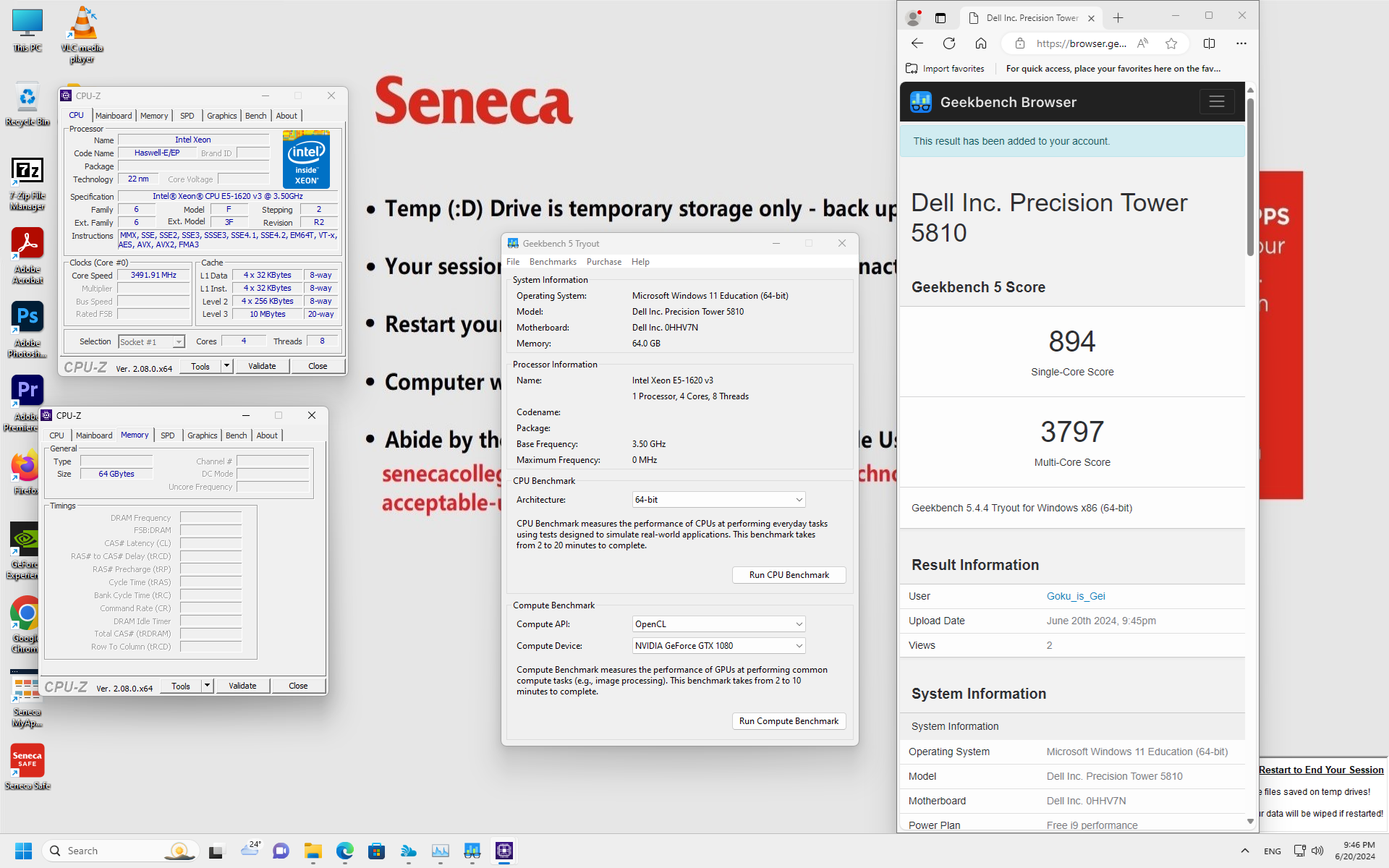Launch 7-Zip File Manager shortcut
The width and height of the screenshot is (1389, 868).
27,184
